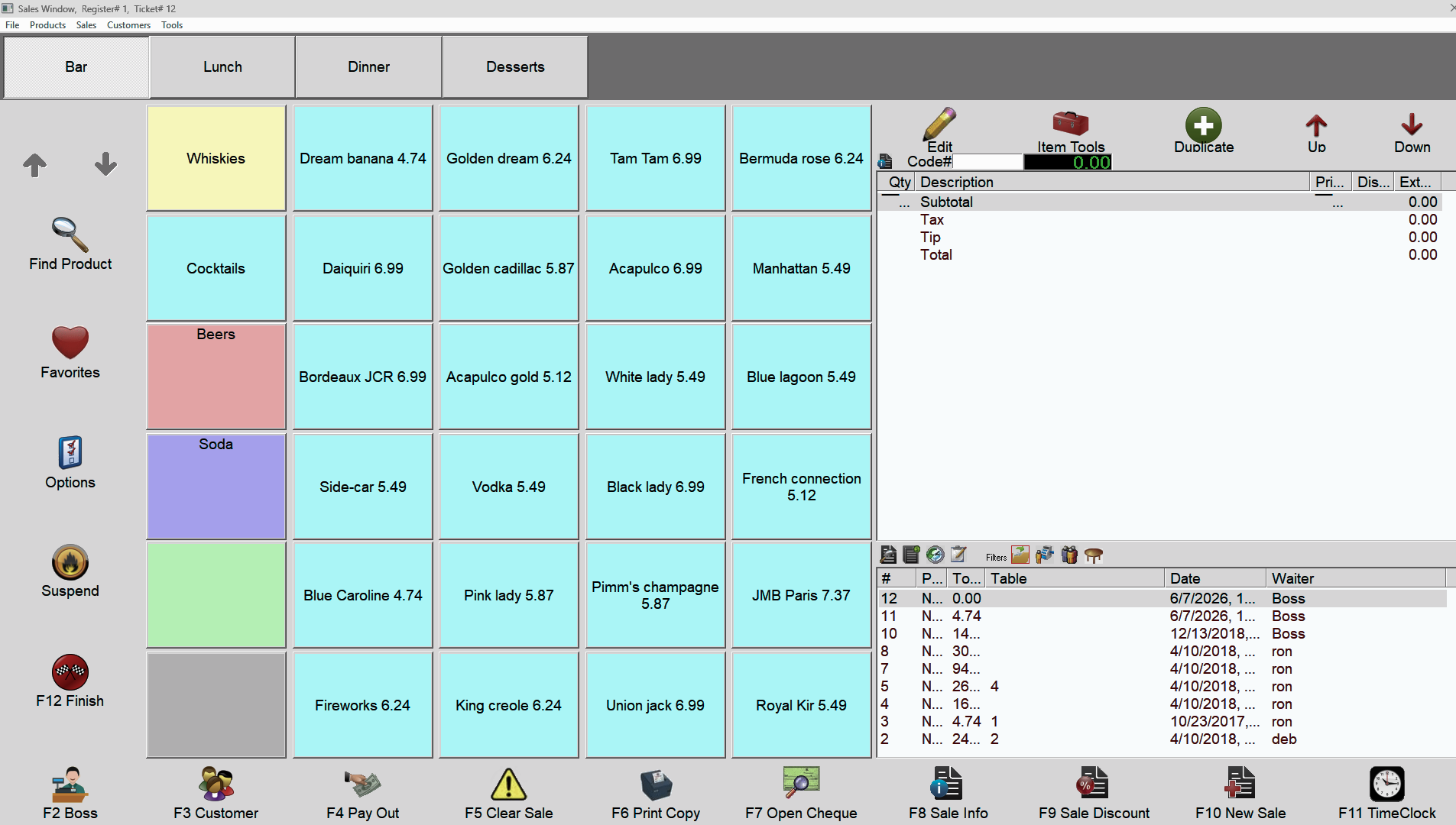Open Item Tools toolbox
This screenshot has height=825, width=1456.
coord(1071,131)
